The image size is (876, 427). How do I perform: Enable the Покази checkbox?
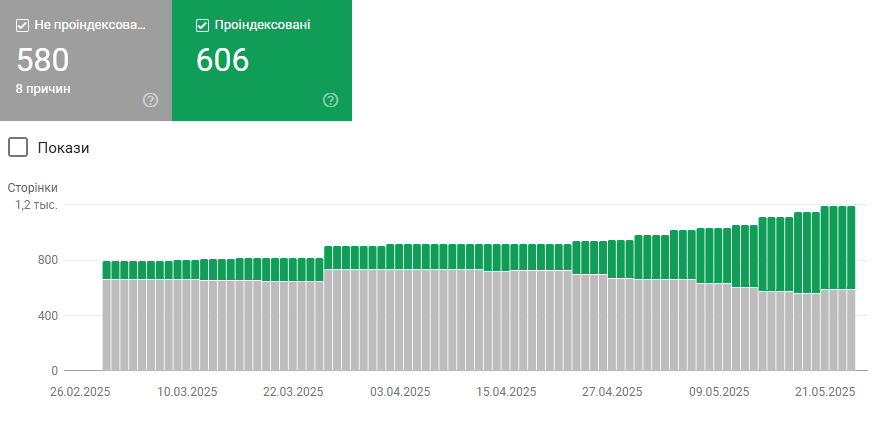tap(18, 148)
